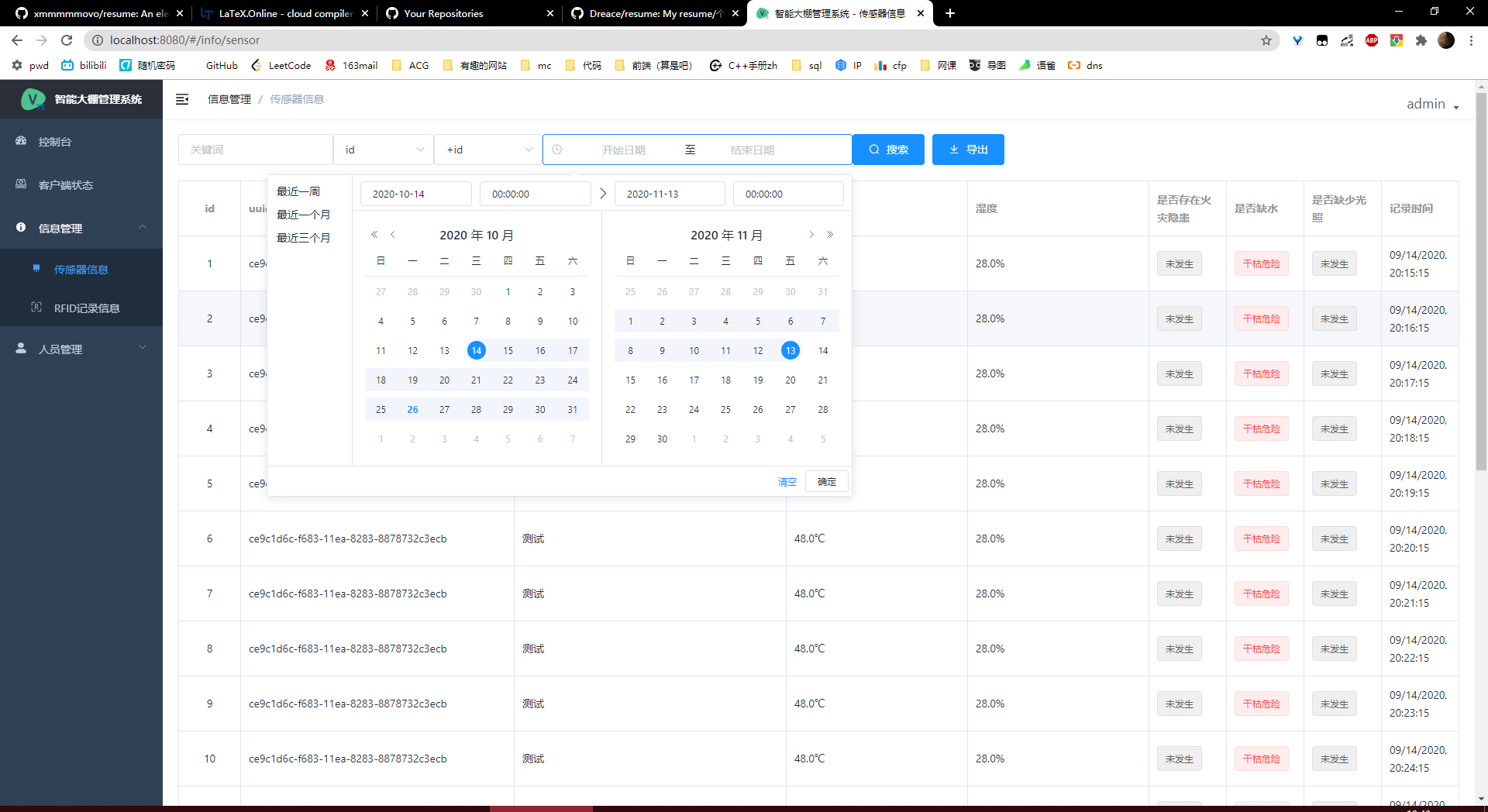Click the system logo icon in sidebar
This screenshot has height=812, width=1488.
point(33,99)
